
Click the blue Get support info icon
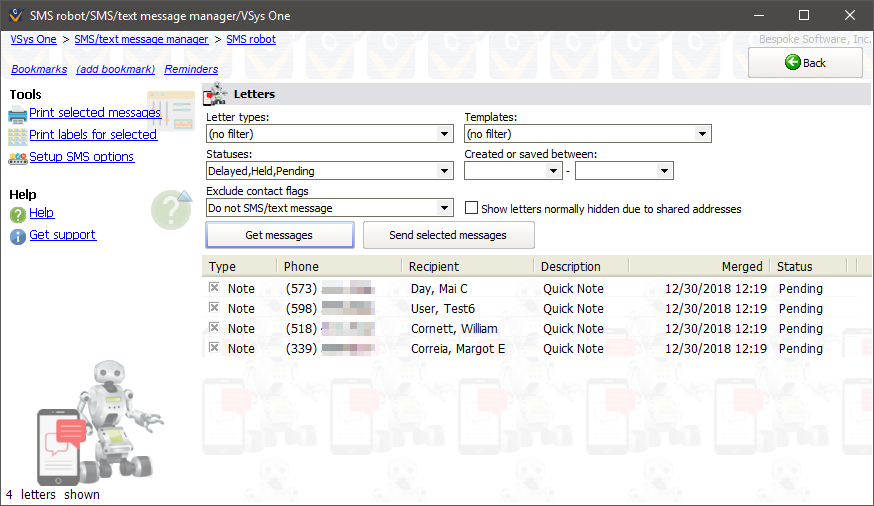click(18, 236)
